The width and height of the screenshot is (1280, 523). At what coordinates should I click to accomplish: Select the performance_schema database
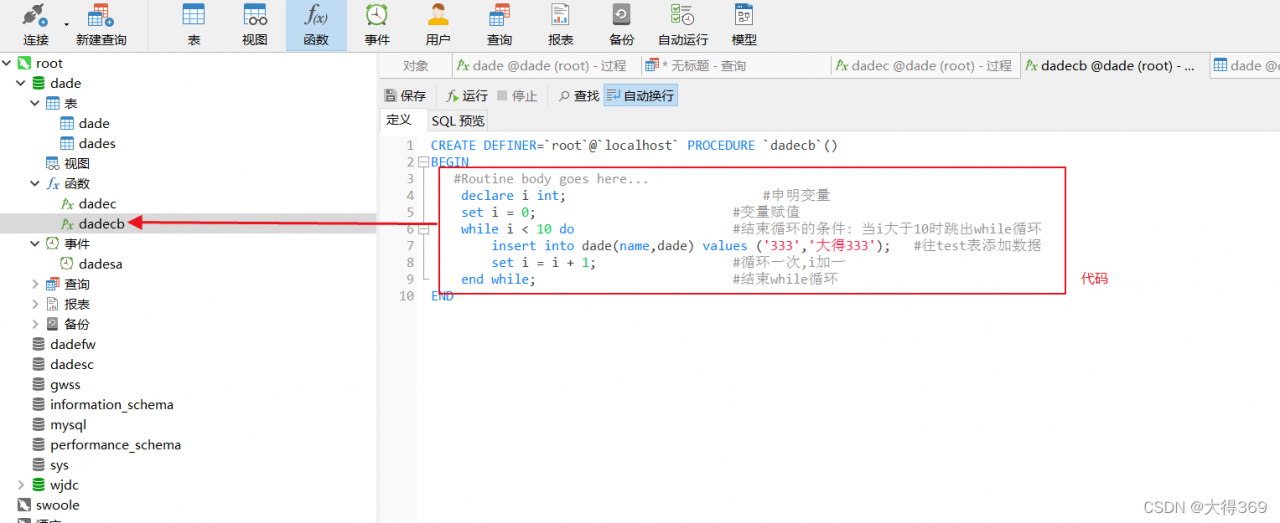116,445
